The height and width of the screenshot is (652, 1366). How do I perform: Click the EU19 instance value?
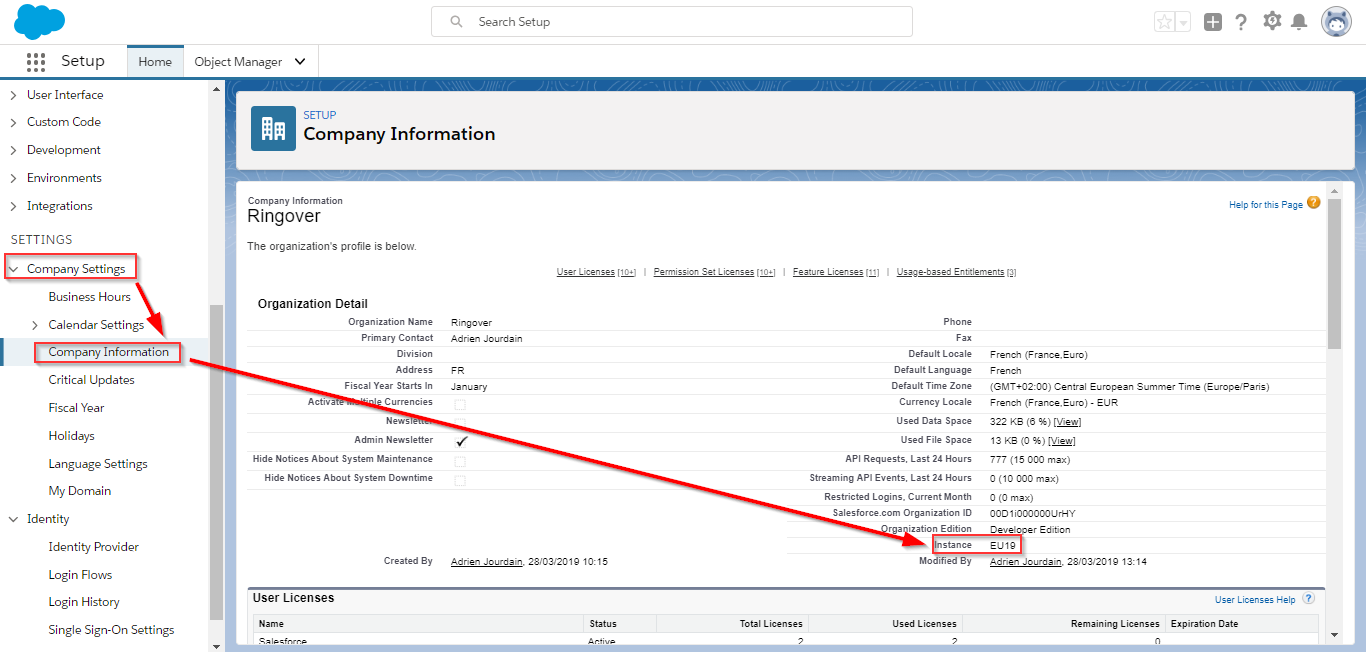1003,546
